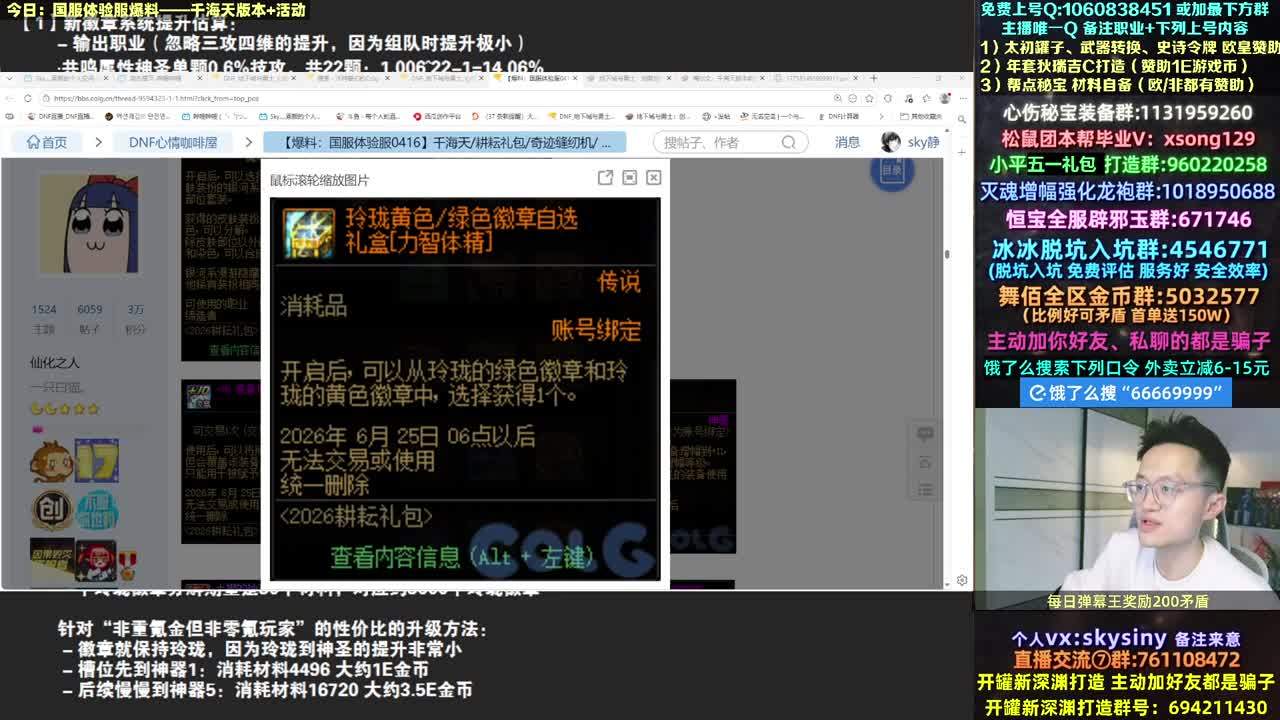Click the list icon in right sidebar
The height and width of the screenshot is (720, 1280).
point(925,490)
